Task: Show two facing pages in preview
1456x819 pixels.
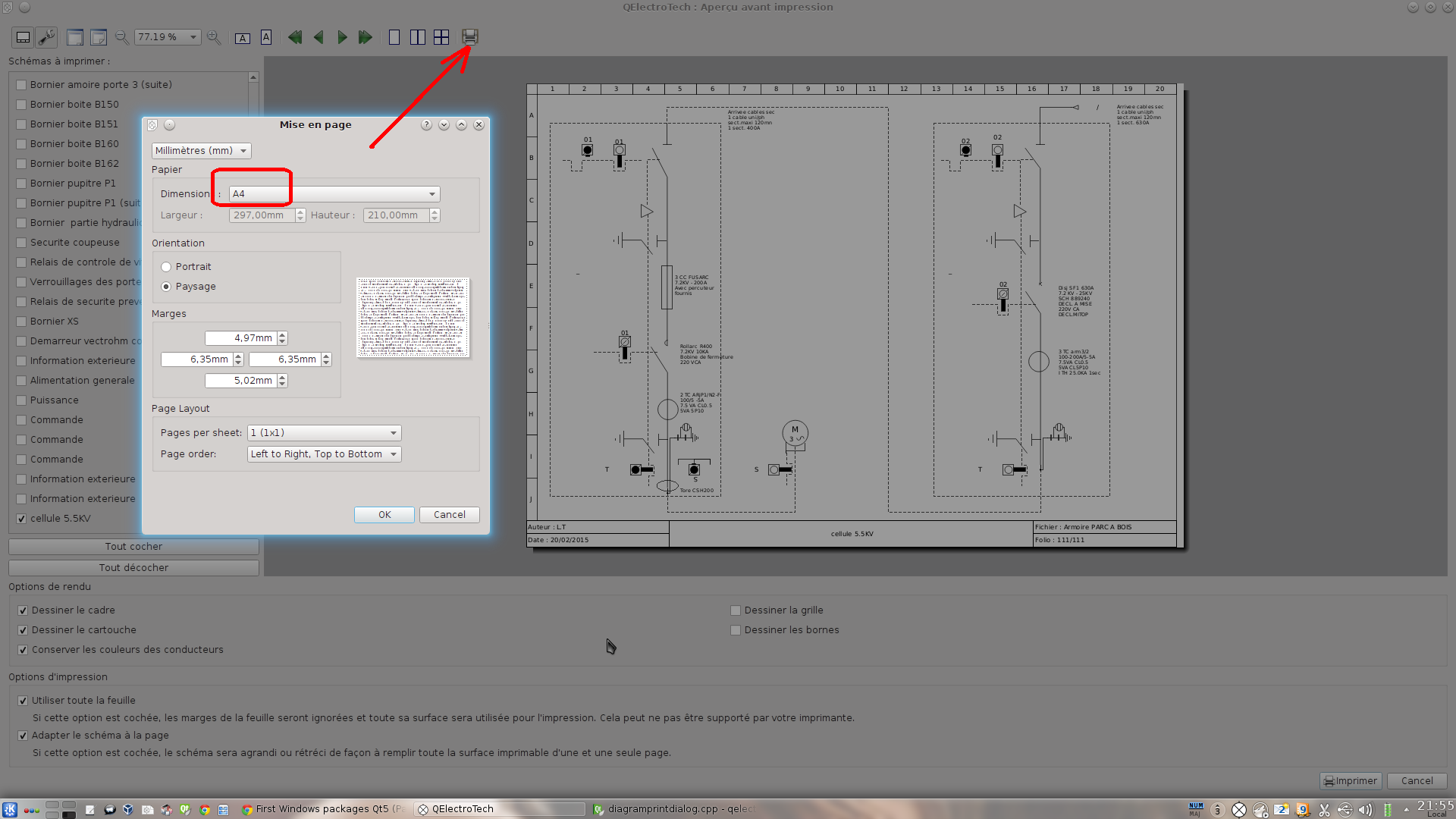Action: (x=418, y=37)
